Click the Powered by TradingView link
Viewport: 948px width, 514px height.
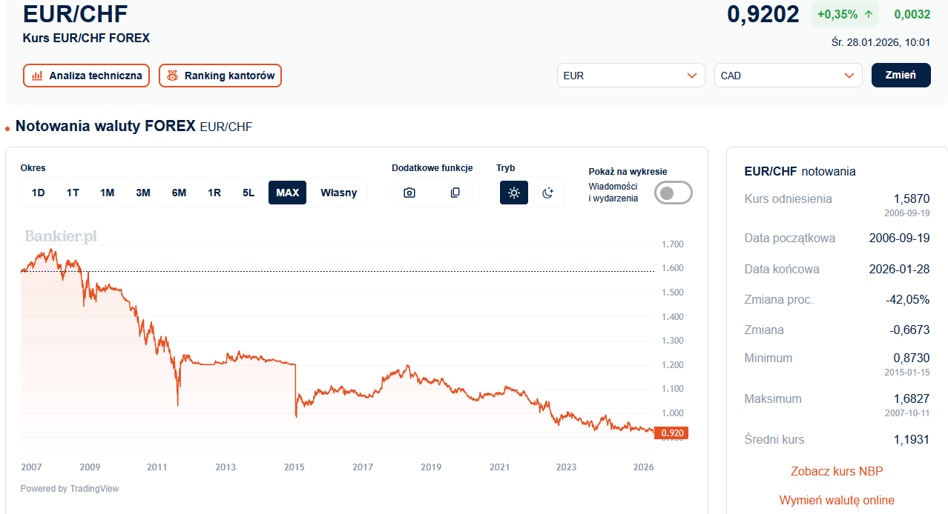point(70,489)
